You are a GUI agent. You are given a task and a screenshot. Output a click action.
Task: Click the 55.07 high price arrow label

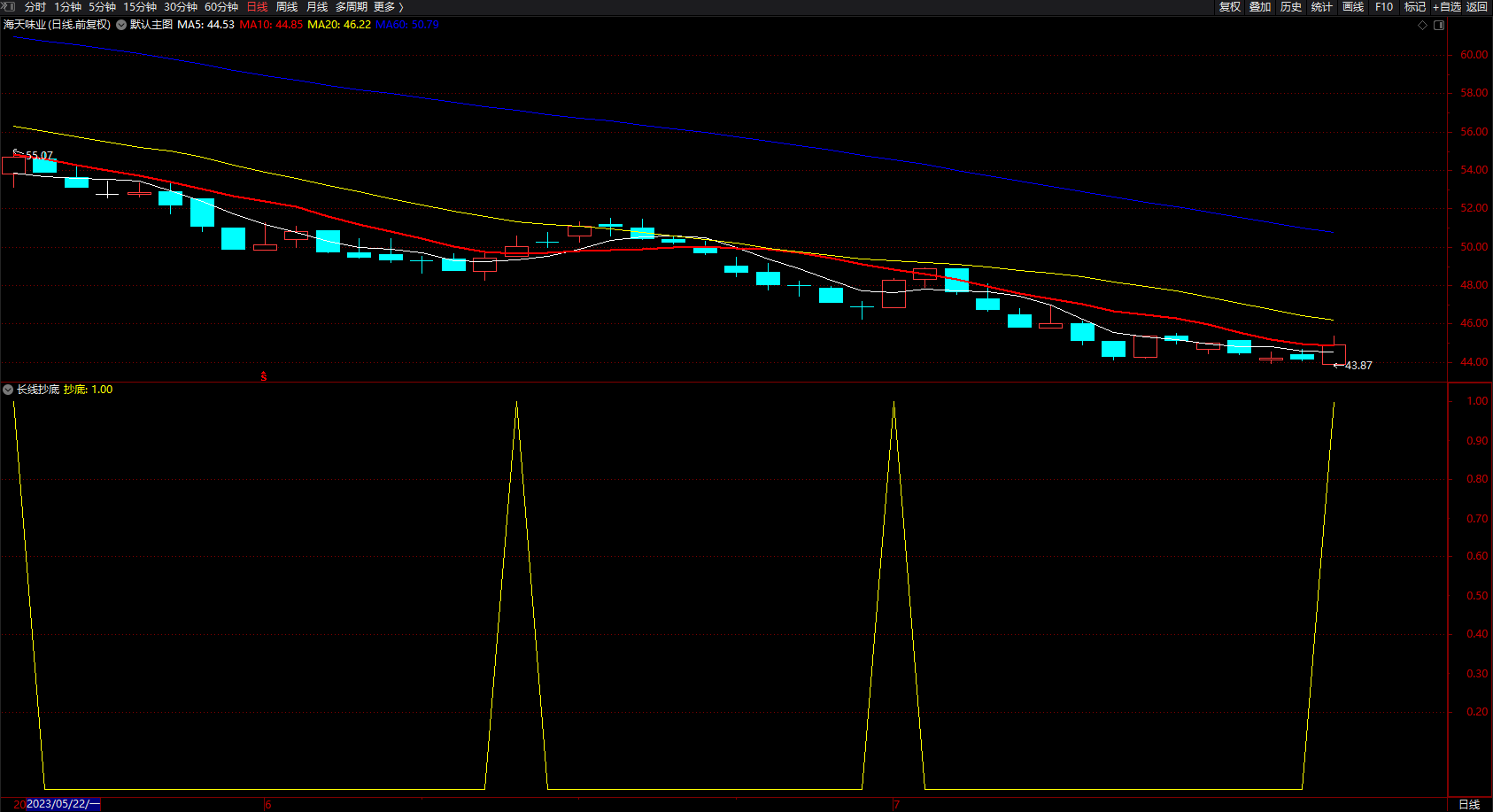click(x=38, y=155)
